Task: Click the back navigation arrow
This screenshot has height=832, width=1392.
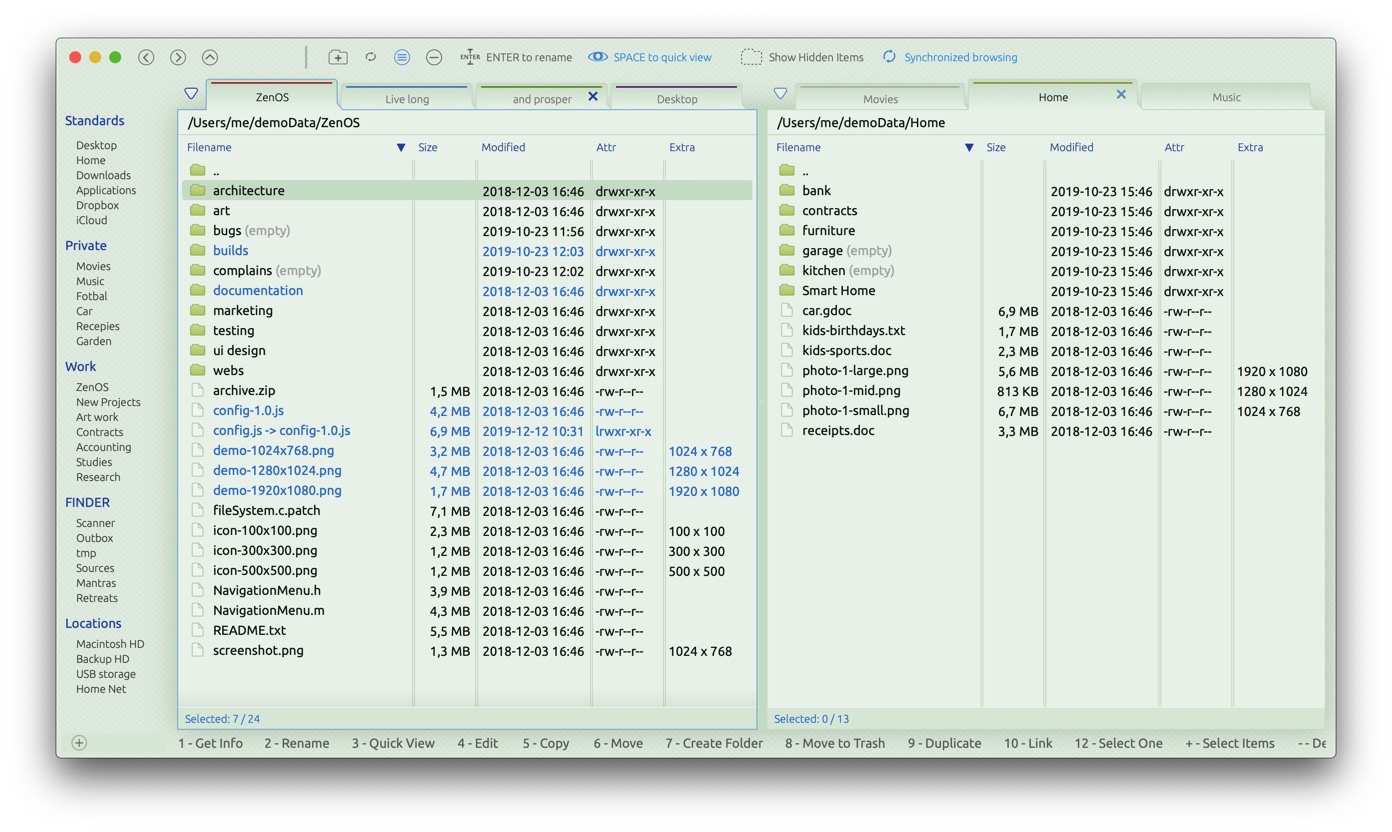Action: pyautogui.click(x=146, y=58)
